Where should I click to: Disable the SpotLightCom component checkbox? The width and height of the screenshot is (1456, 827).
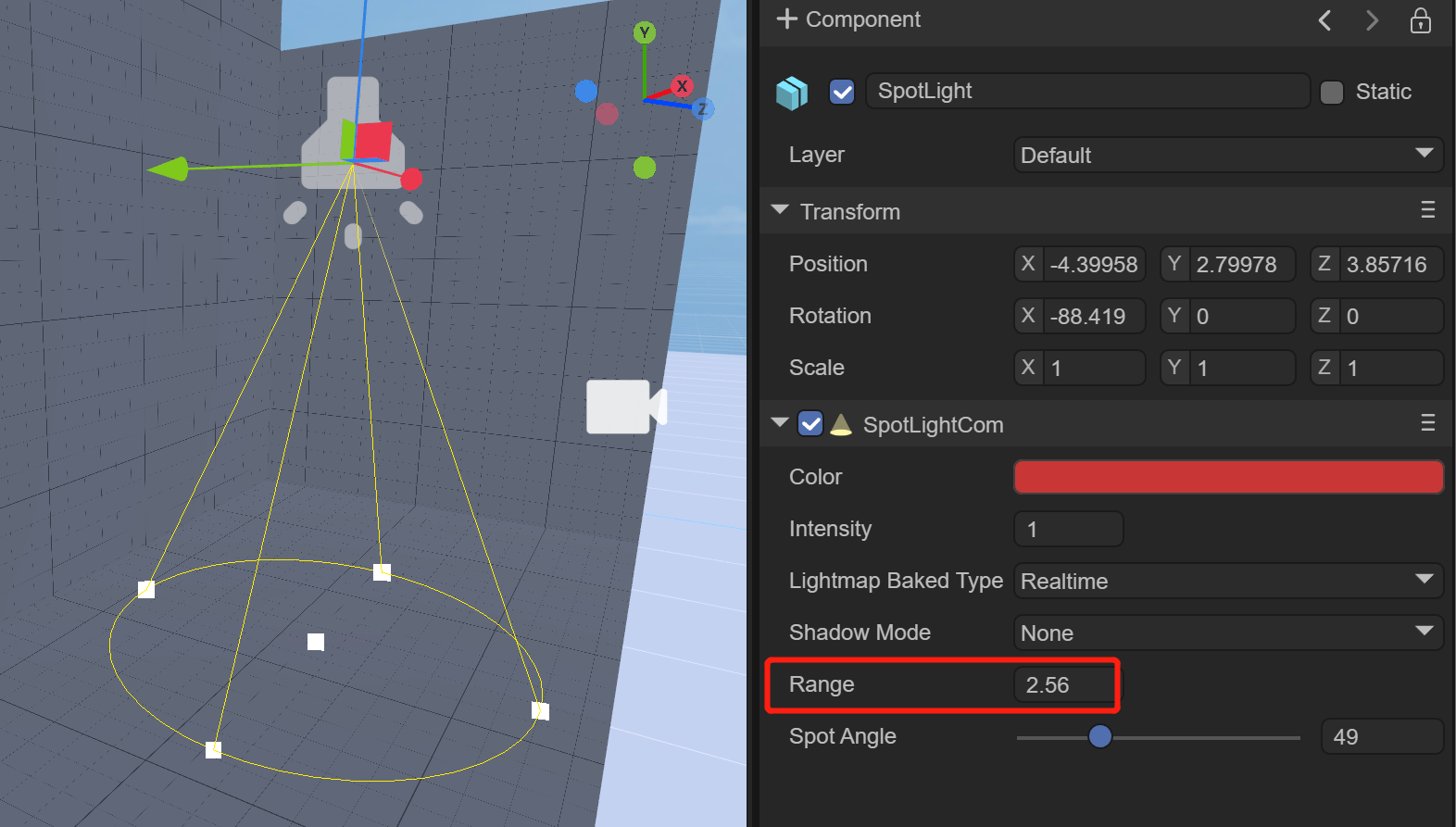tap(810, 424)
